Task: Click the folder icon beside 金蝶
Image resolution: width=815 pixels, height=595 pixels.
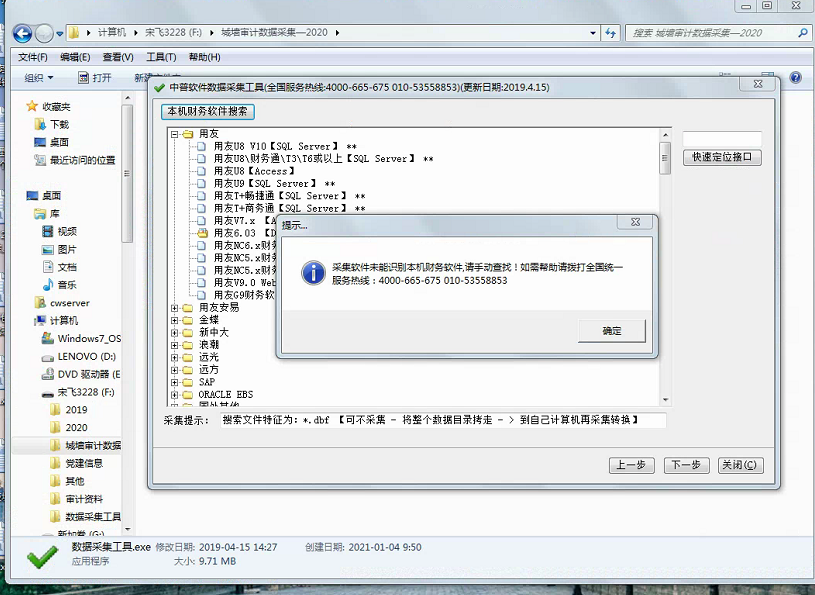Action: coord(188,320)
